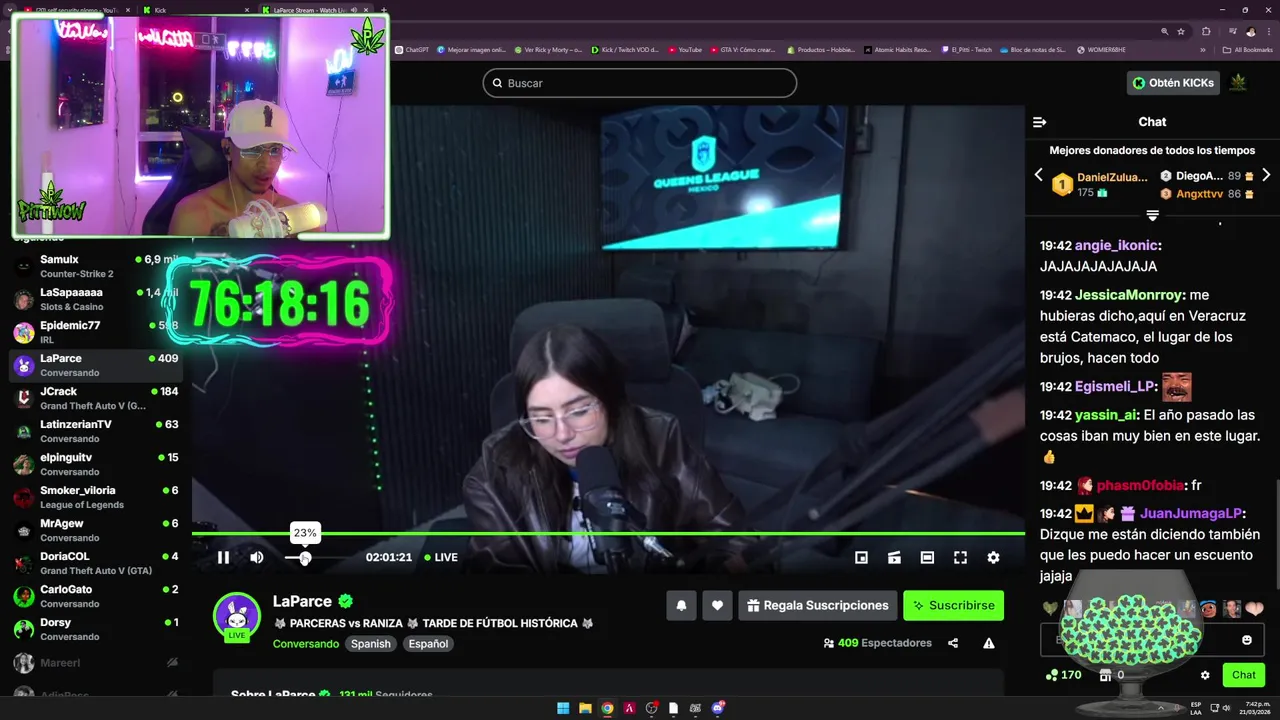Click username JessicaMonrroy in chat
The height and width of the screenshot is (720, 1280).
click(1129, 295)
